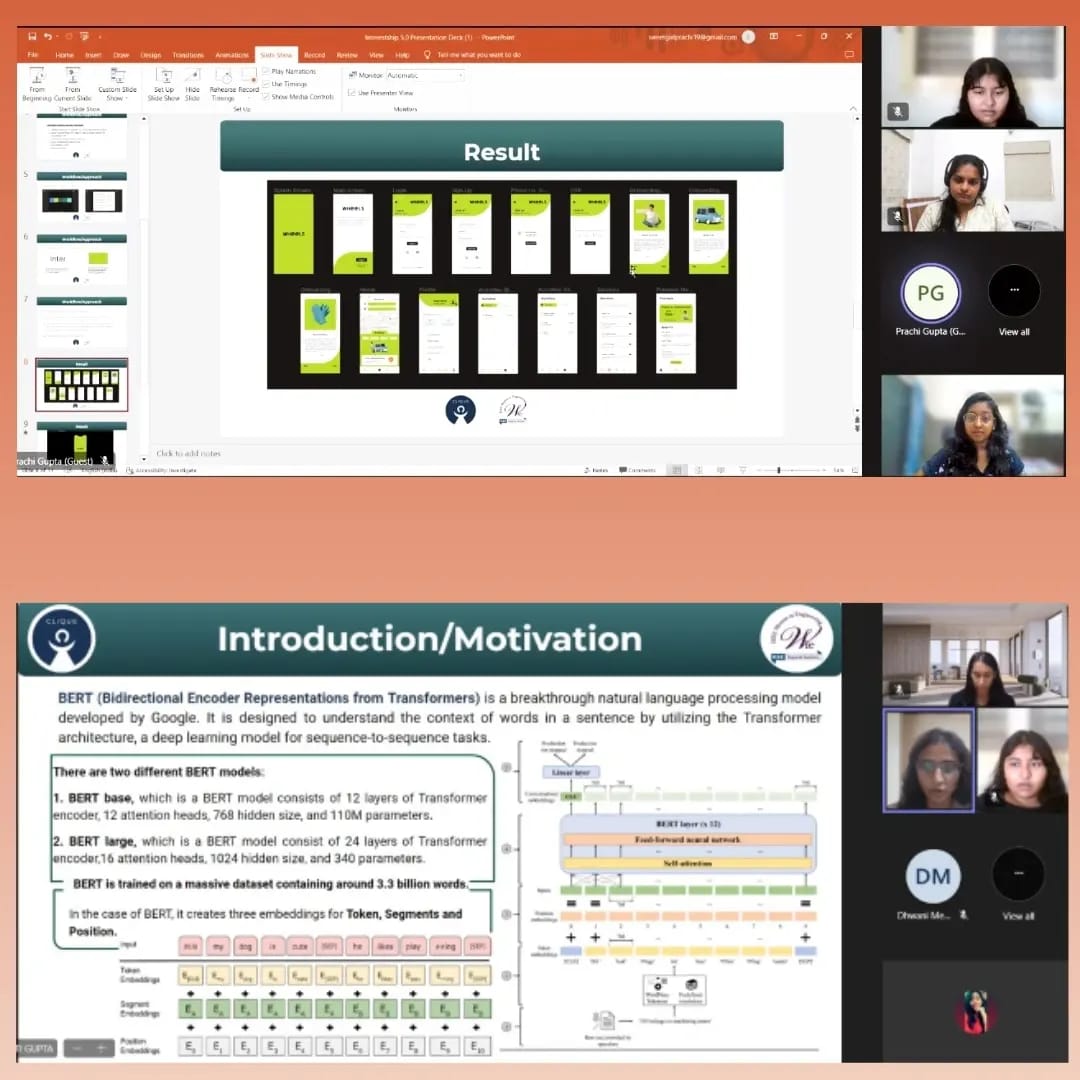
Task: Switch to Slide Sorter view icon
Action: (x=698, y=470)
